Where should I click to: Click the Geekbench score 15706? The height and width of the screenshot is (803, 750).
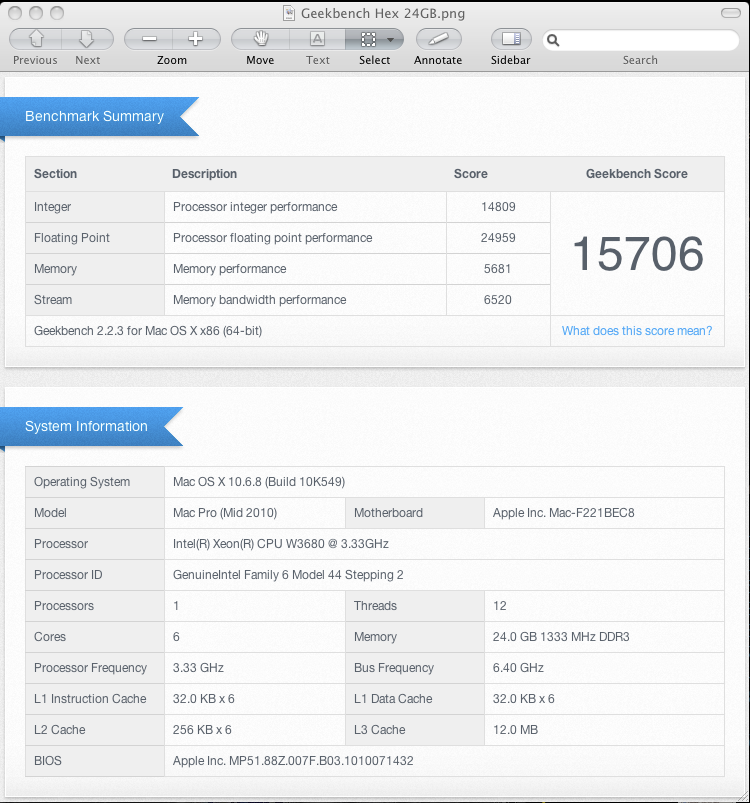pos(638,254)
